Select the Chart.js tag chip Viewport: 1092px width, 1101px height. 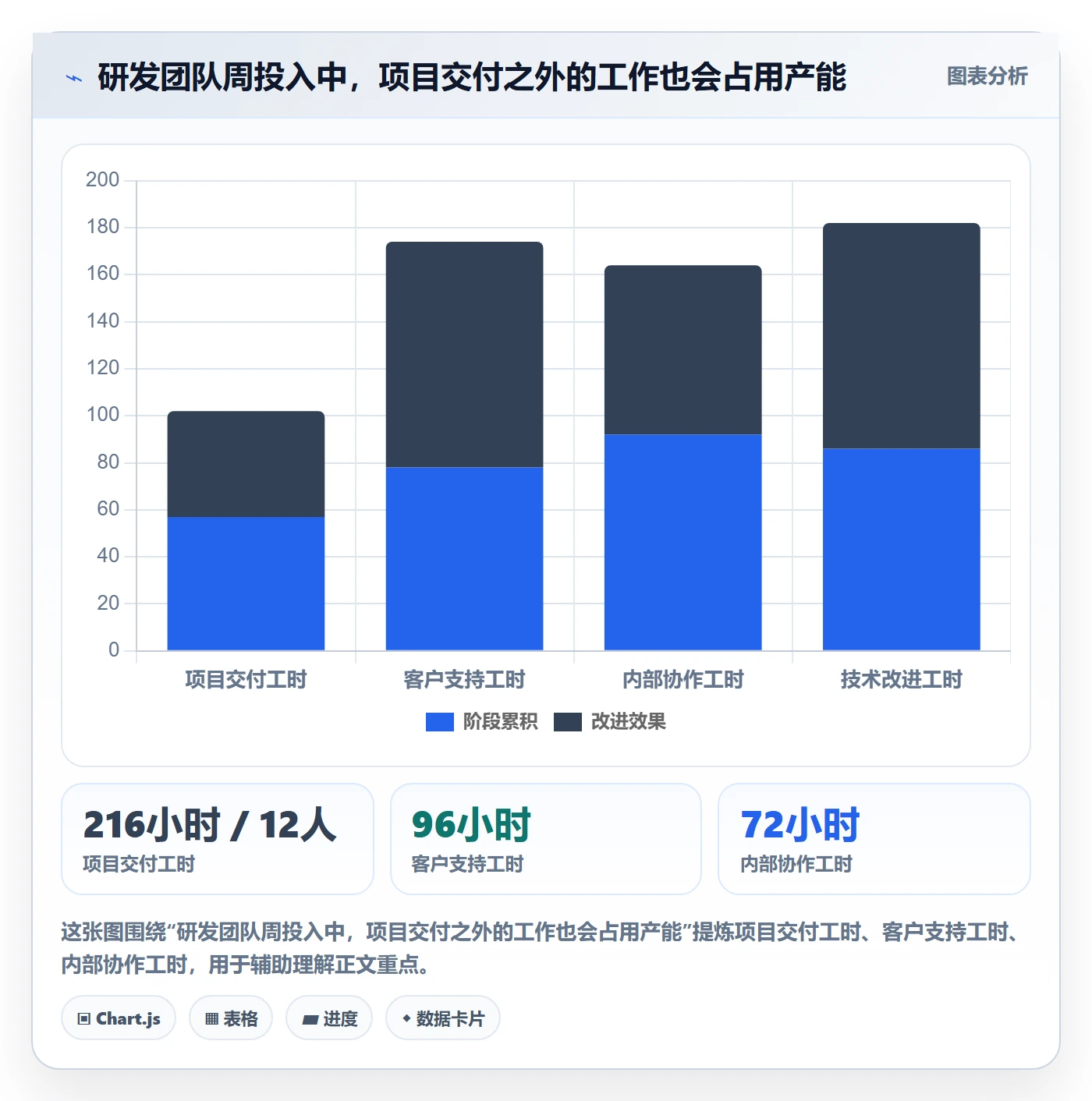pyautogui.click(x=119, y=1018)
